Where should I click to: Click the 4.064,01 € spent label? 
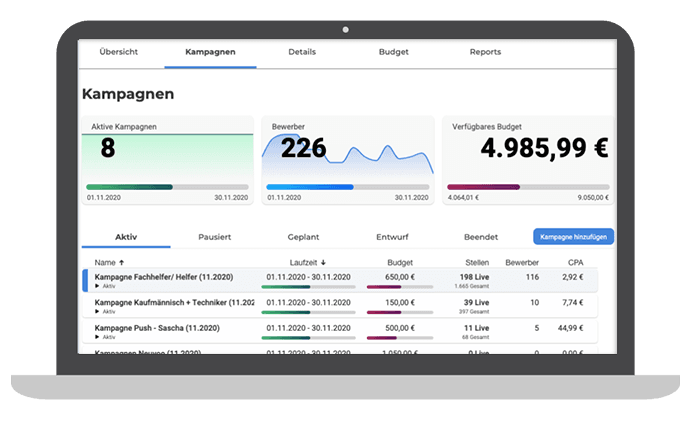(x=463, y=197)
